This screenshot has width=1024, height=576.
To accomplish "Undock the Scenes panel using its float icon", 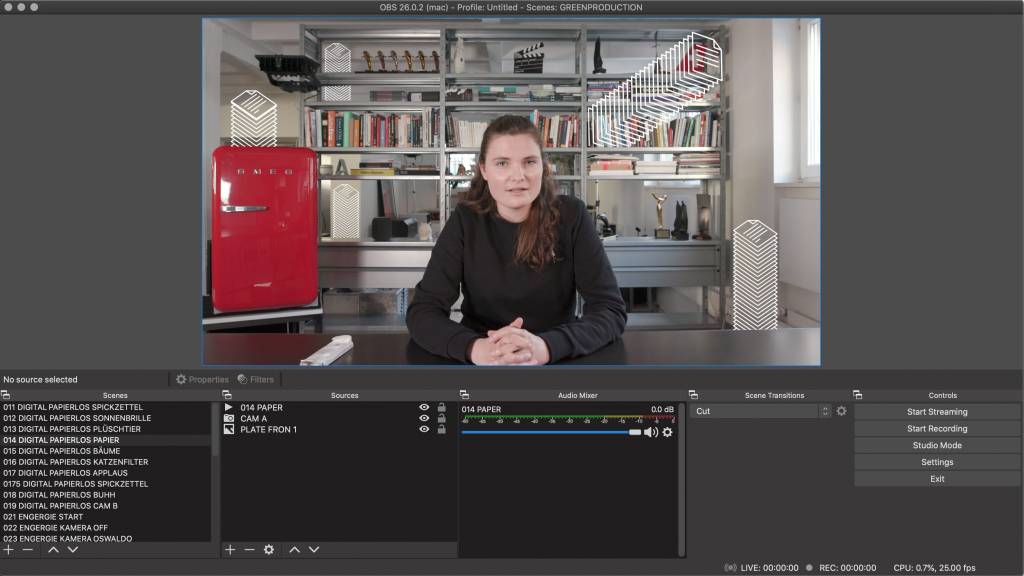I will [6, 395].
